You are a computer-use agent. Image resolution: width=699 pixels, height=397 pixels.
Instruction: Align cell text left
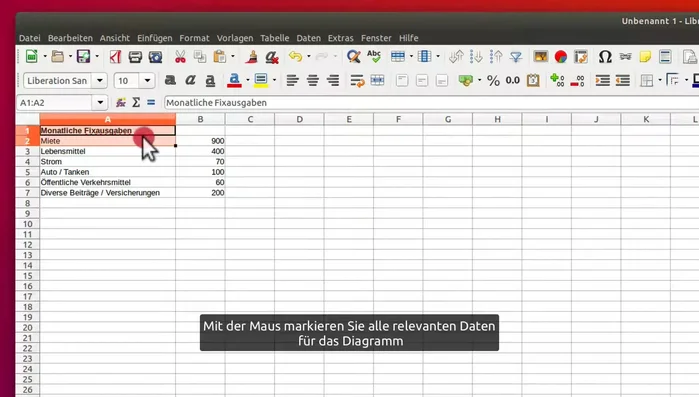tap(292, 81)
